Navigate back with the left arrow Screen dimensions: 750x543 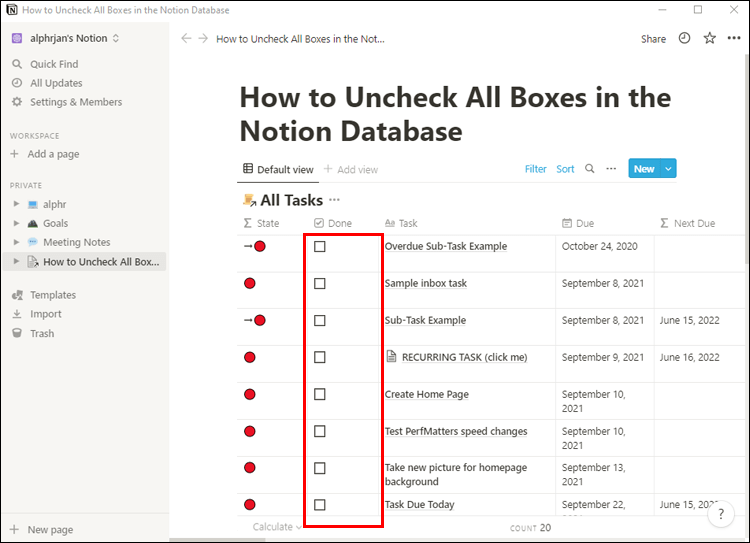tap(186, 39)
